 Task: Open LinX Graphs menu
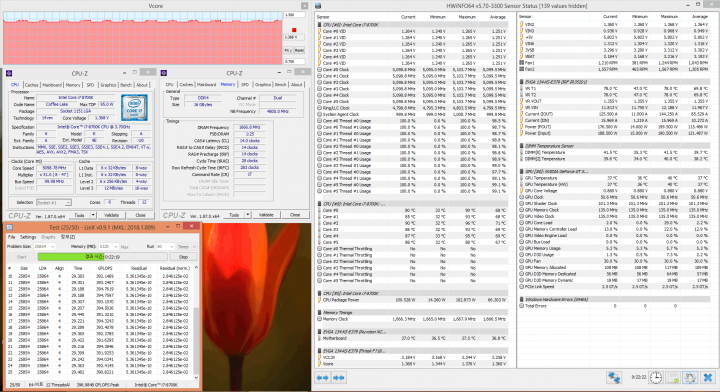coord(48,237)
